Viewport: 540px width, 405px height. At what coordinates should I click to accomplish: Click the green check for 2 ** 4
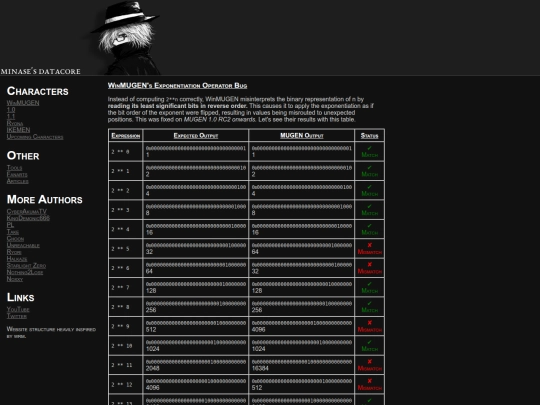click(370, 226)
